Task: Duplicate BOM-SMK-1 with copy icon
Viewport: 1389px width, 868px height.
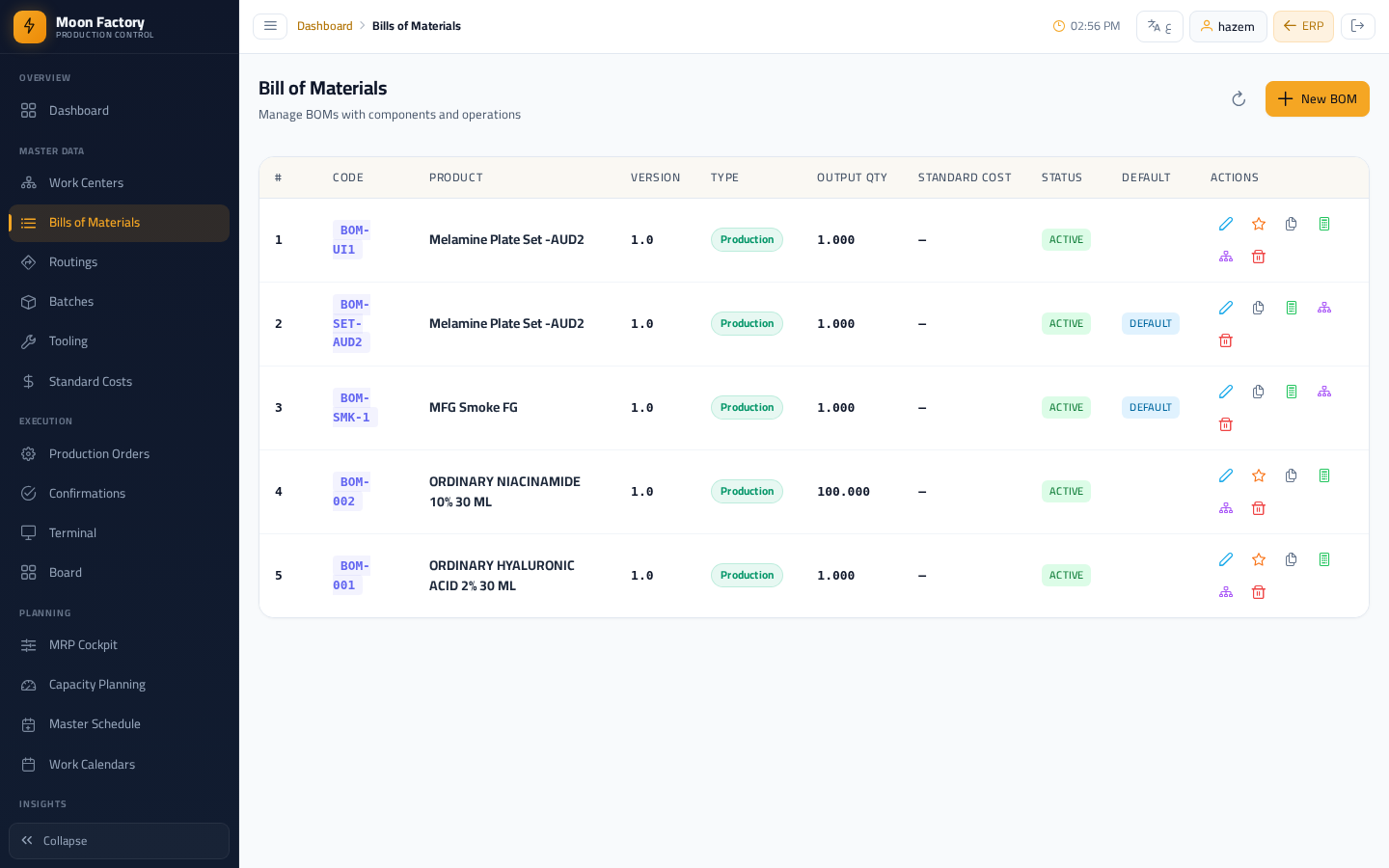Action: click(1259, 392)
